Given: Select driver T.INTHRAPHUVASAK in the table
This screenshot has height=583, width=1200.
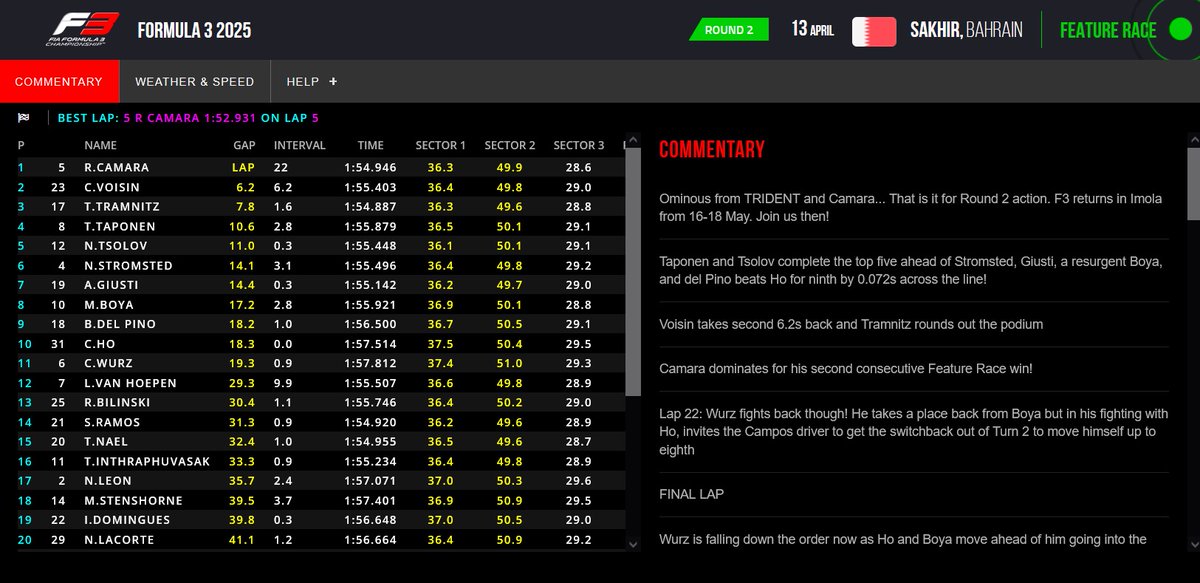Looking at the screenshot, I should pos(146,461).
